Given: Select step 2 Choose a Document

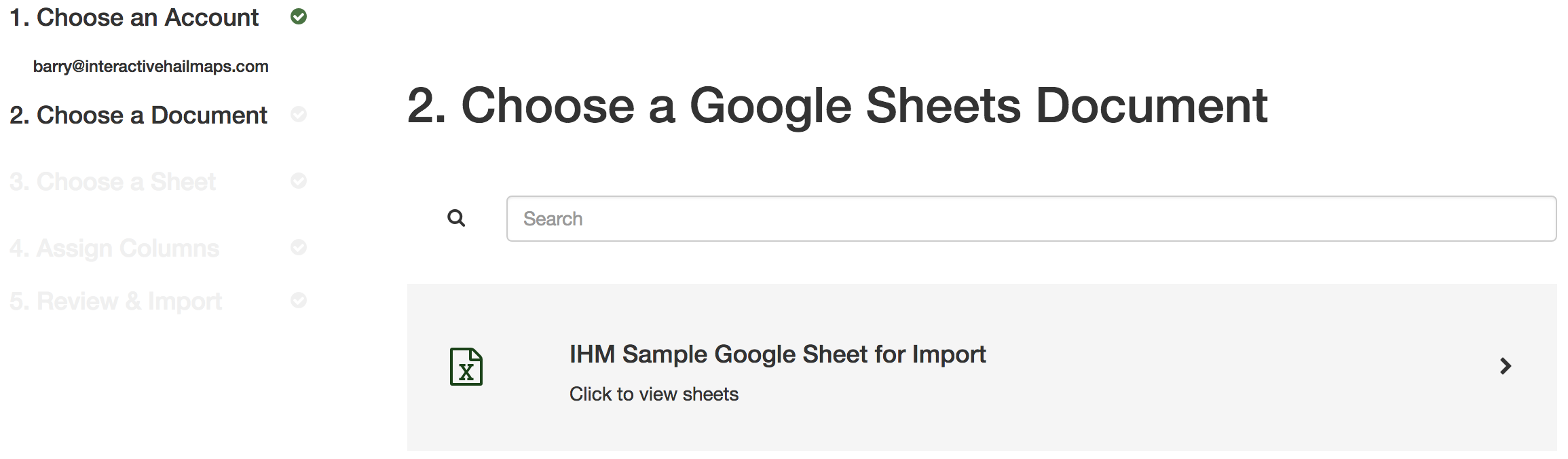Looking at the screenshot, I should coord(138,115).
